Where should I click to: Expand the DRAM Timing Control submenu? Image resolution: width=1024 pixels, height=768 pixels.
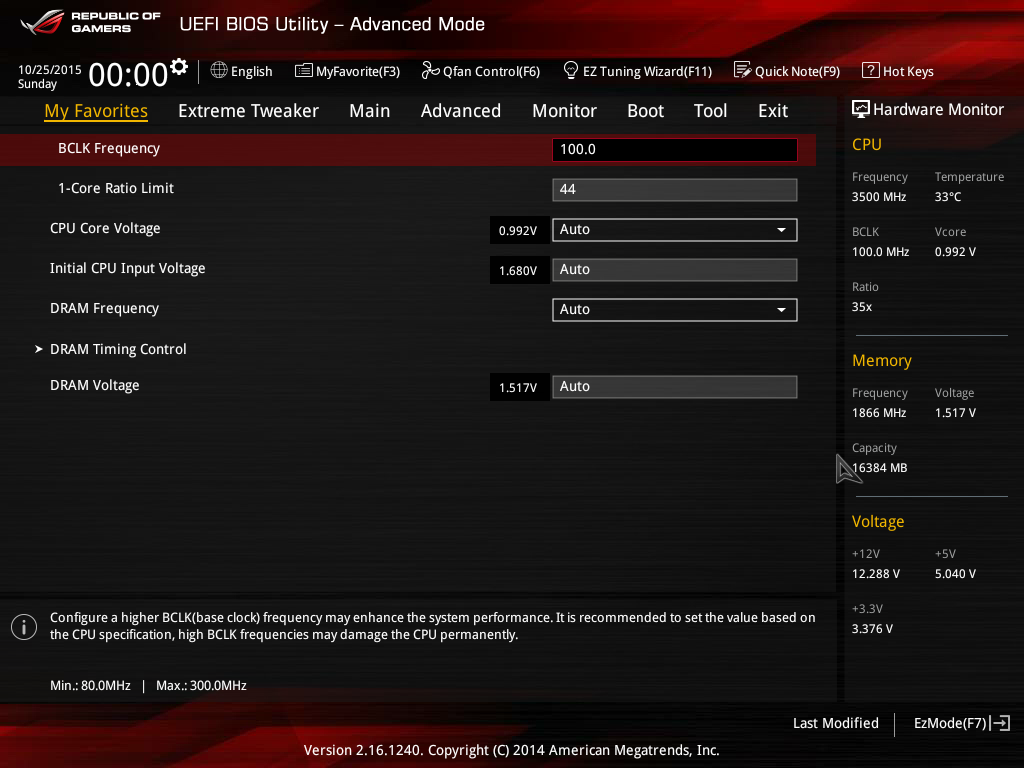(118, 349)
